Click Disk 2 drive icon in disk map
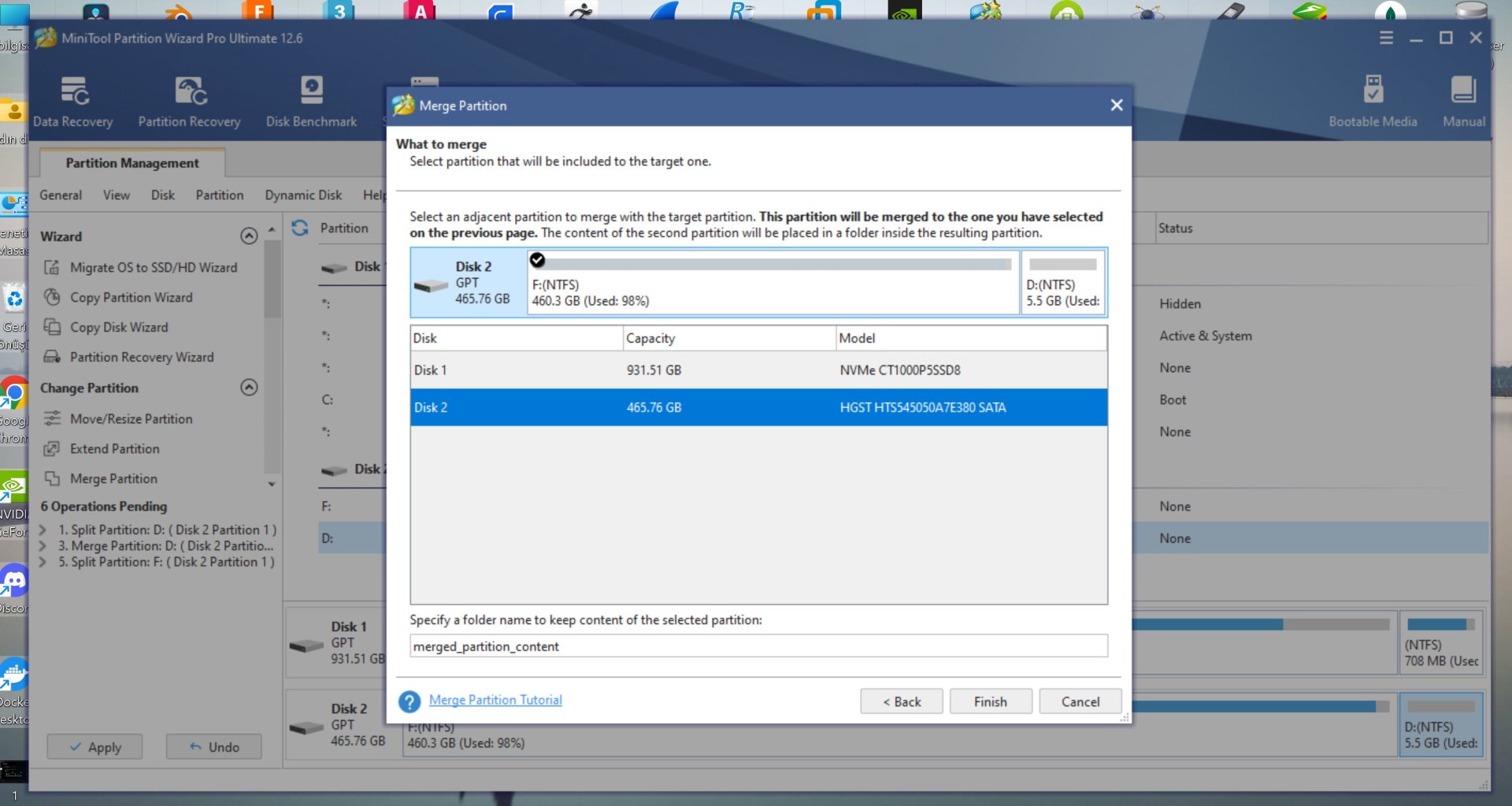The height and width of the screenshot is (806, 1512). [x=306, y=728]
